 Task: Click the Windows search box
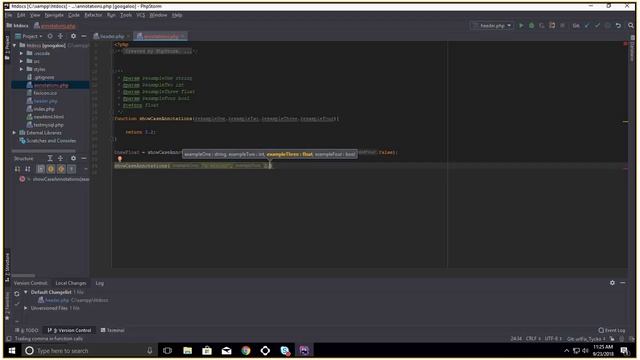click(89, 351)
